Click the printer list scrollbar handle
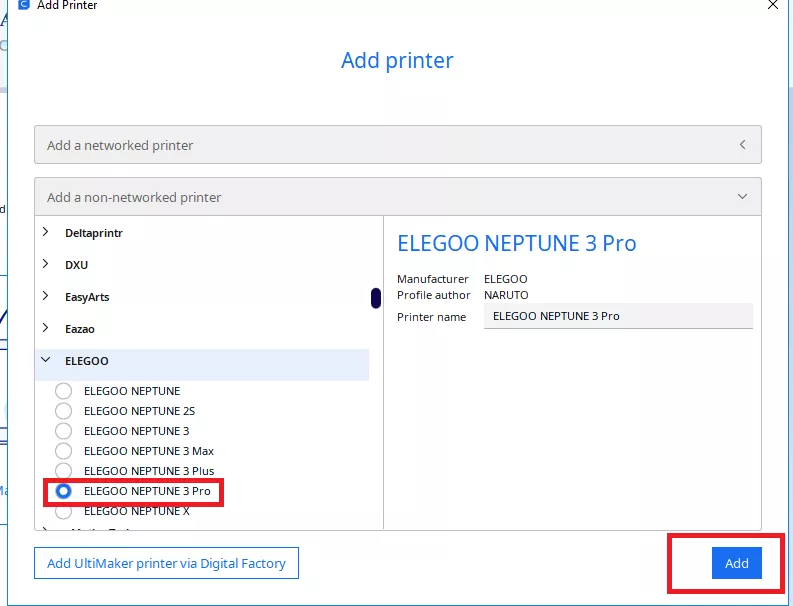 375,298
